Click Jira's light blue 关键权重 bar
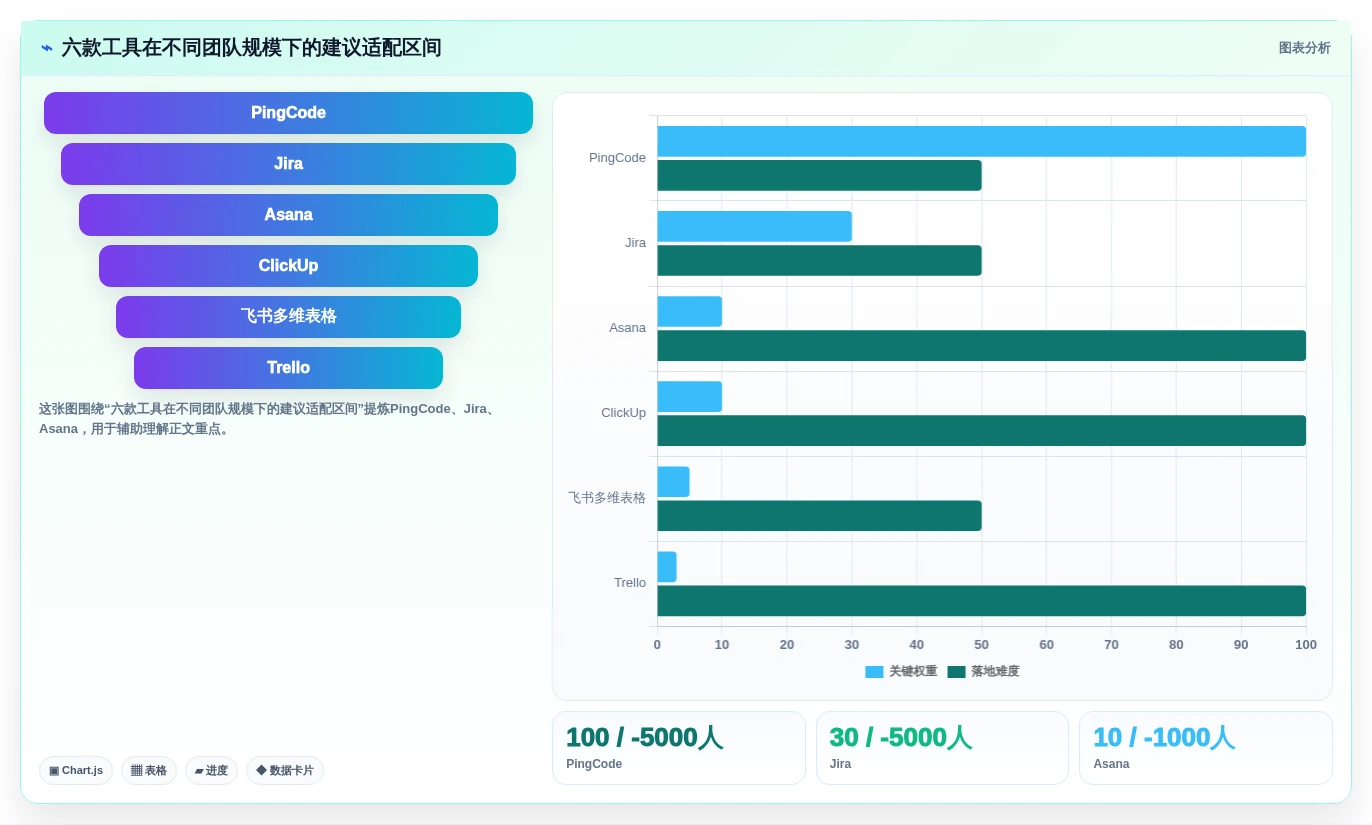 [754, 226]
